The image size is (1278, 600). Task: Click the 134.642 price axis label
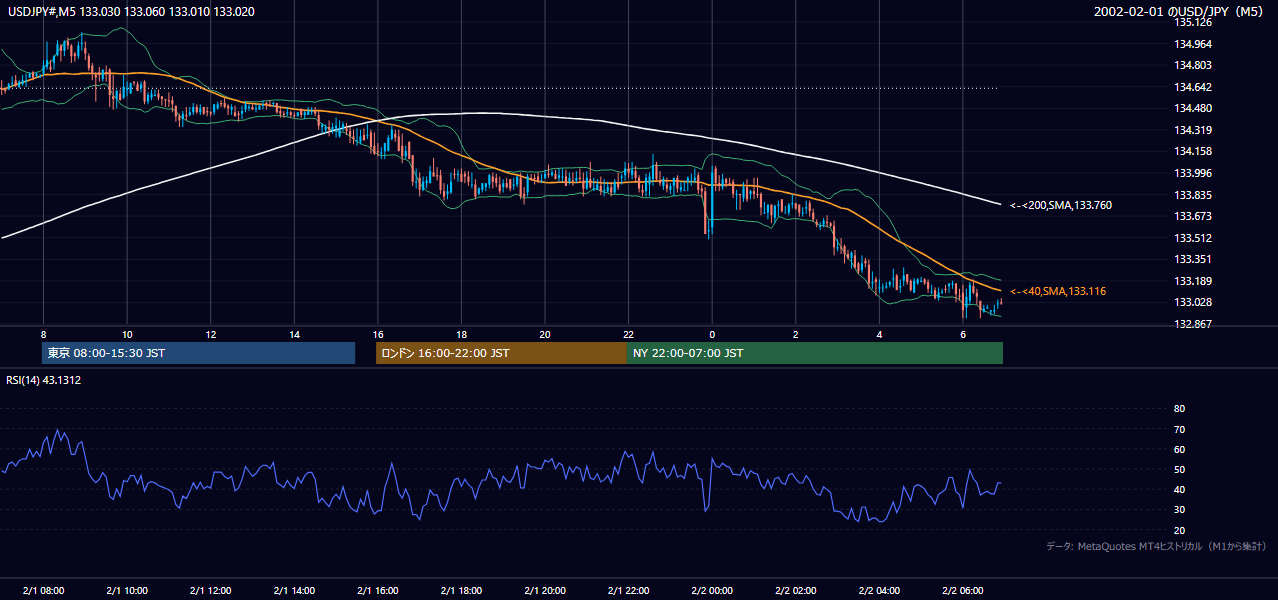click(x=1193, y=87)
